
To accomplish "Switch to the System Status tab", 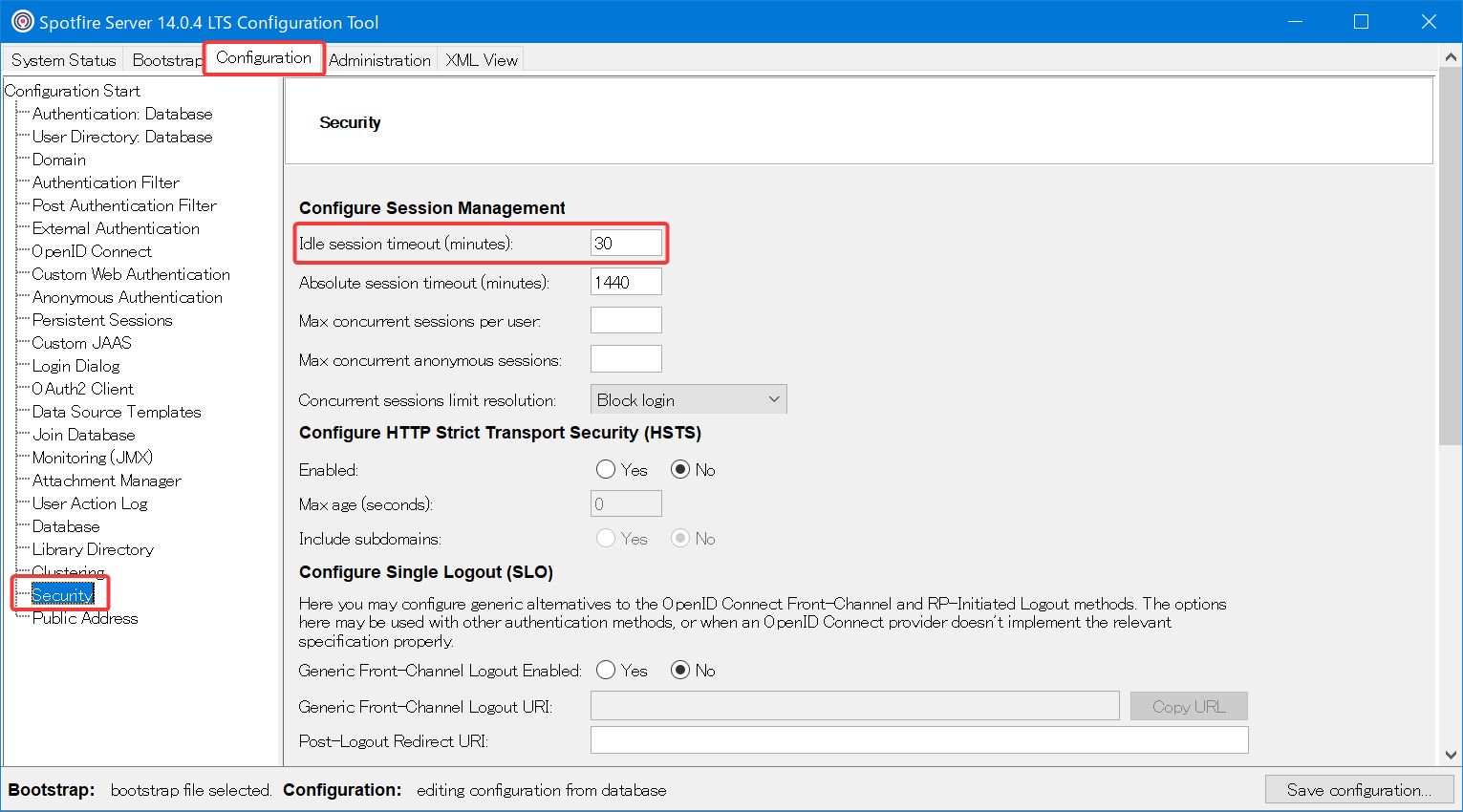I will click(x=63, y=60).
